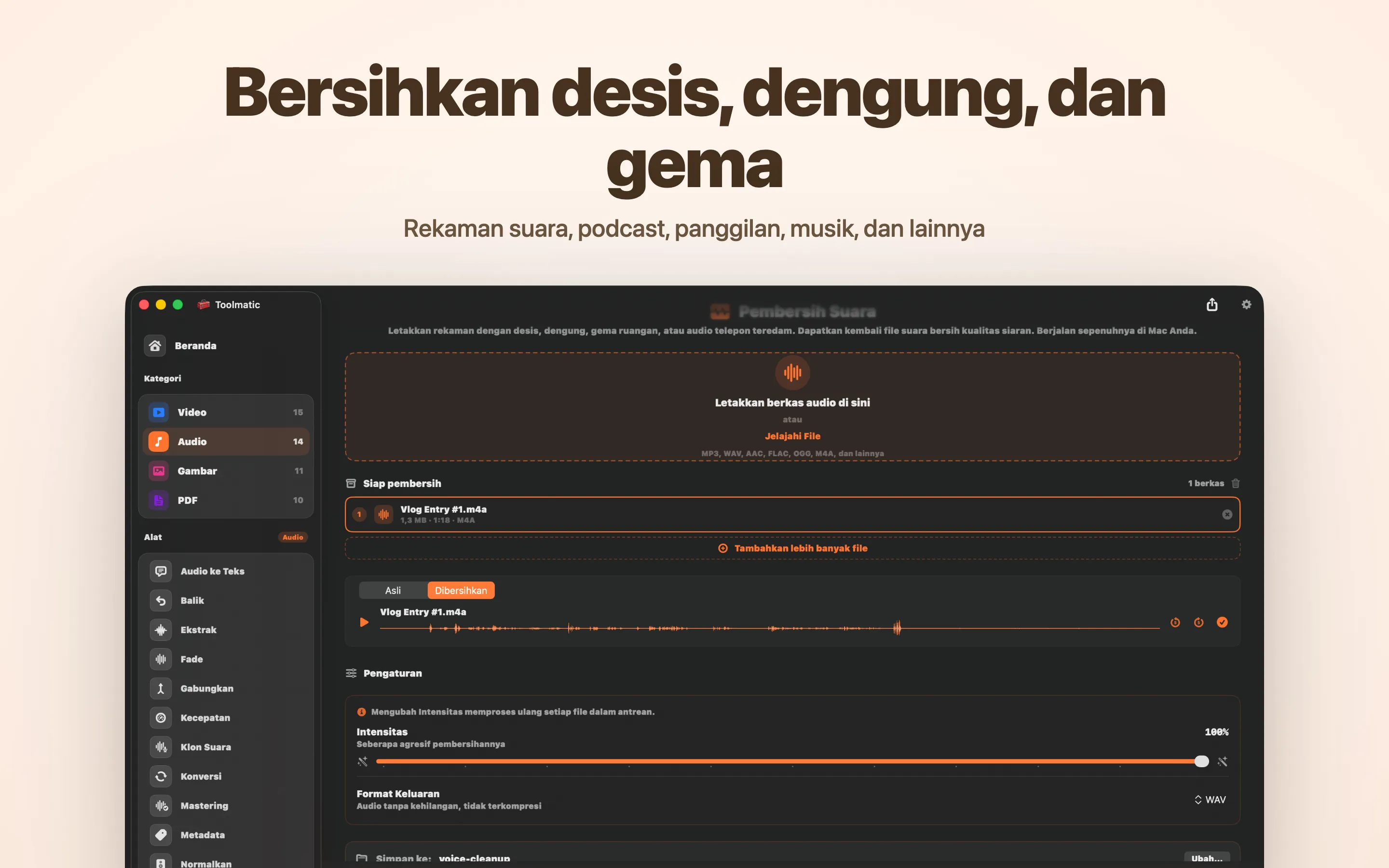Click the Intensitas slider handle
Screen dimensions: 1389x868
[x=1201, y=761]
